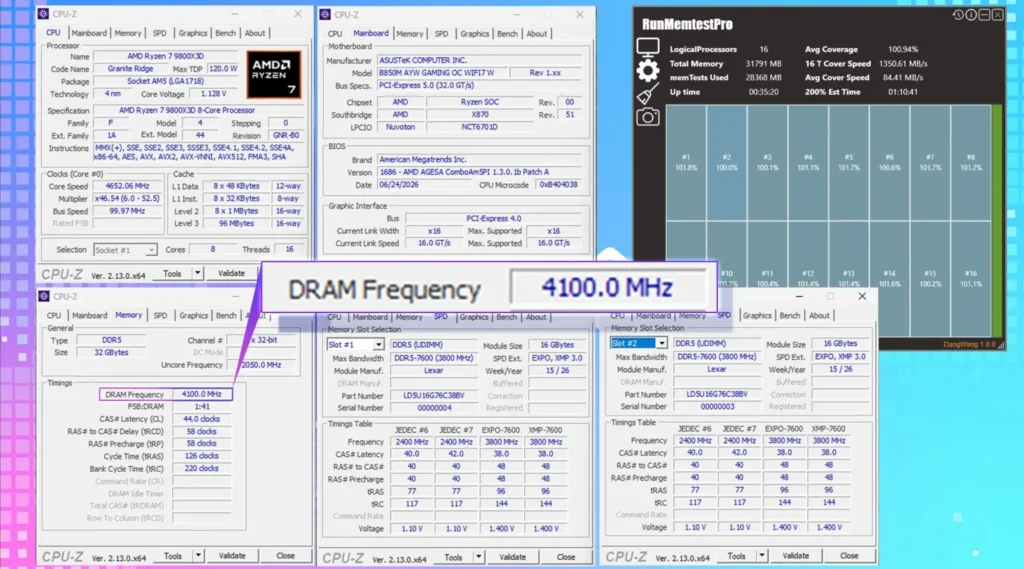Click the AMD Ryzen 7 logo image

tap(274, 74)
